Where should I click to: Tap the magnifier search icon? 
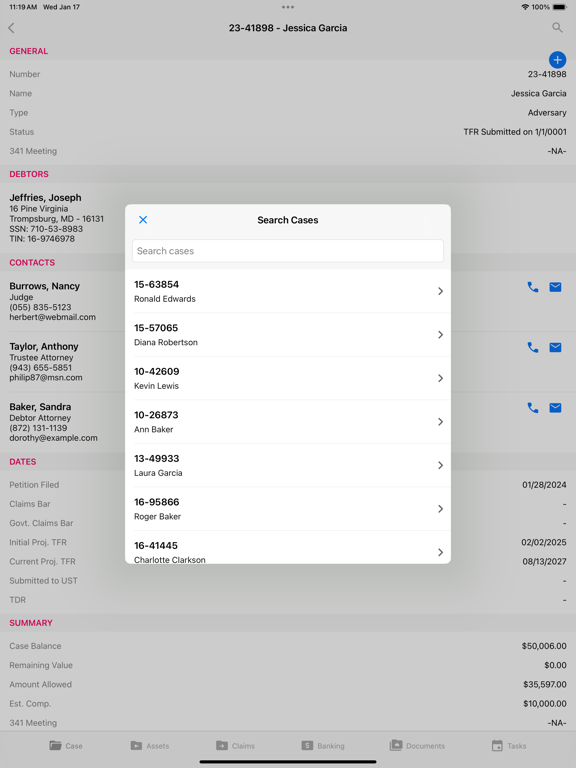[557, 27]
